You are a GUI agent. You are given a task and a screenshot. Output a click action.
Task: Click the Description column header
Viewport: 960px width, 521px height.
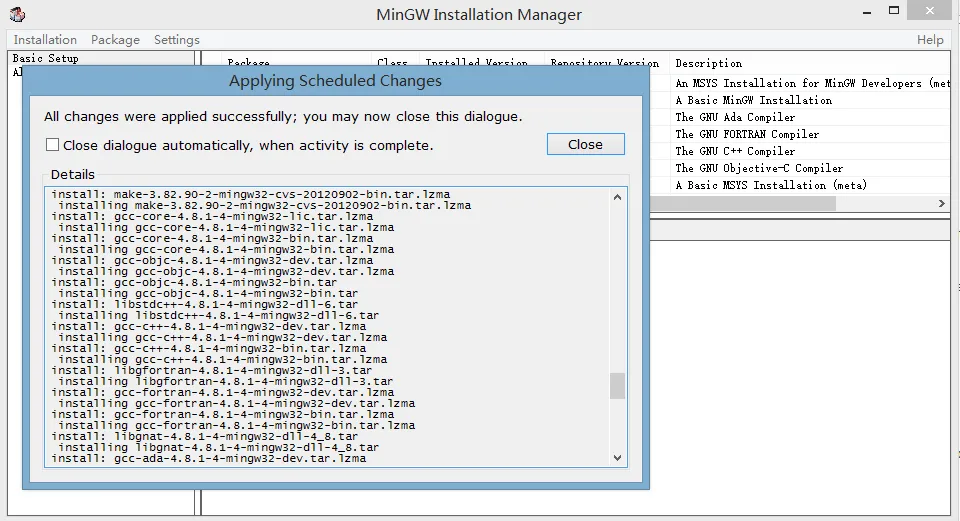708,63
